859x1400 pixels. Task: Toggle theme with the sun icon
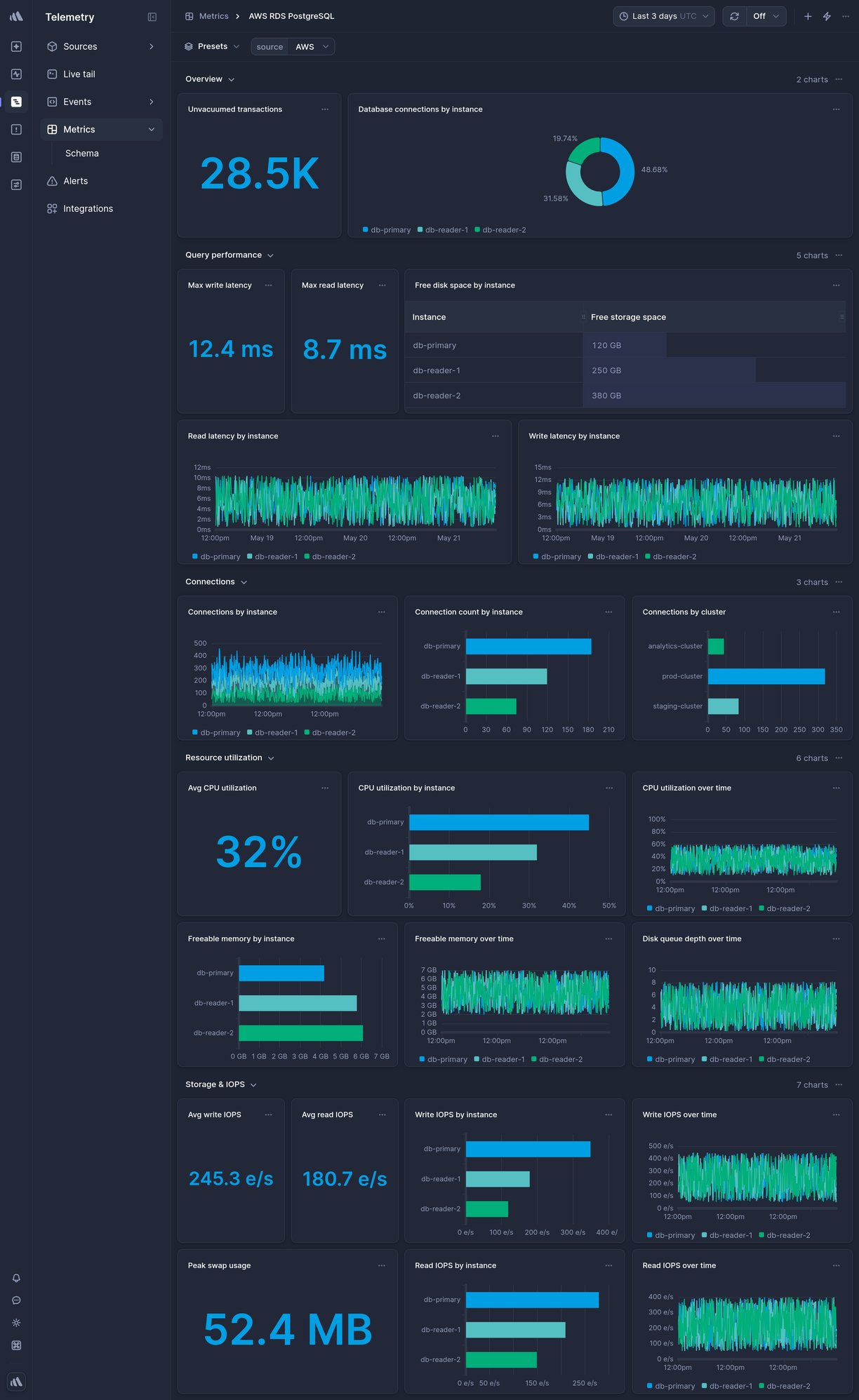point(16,1323)
